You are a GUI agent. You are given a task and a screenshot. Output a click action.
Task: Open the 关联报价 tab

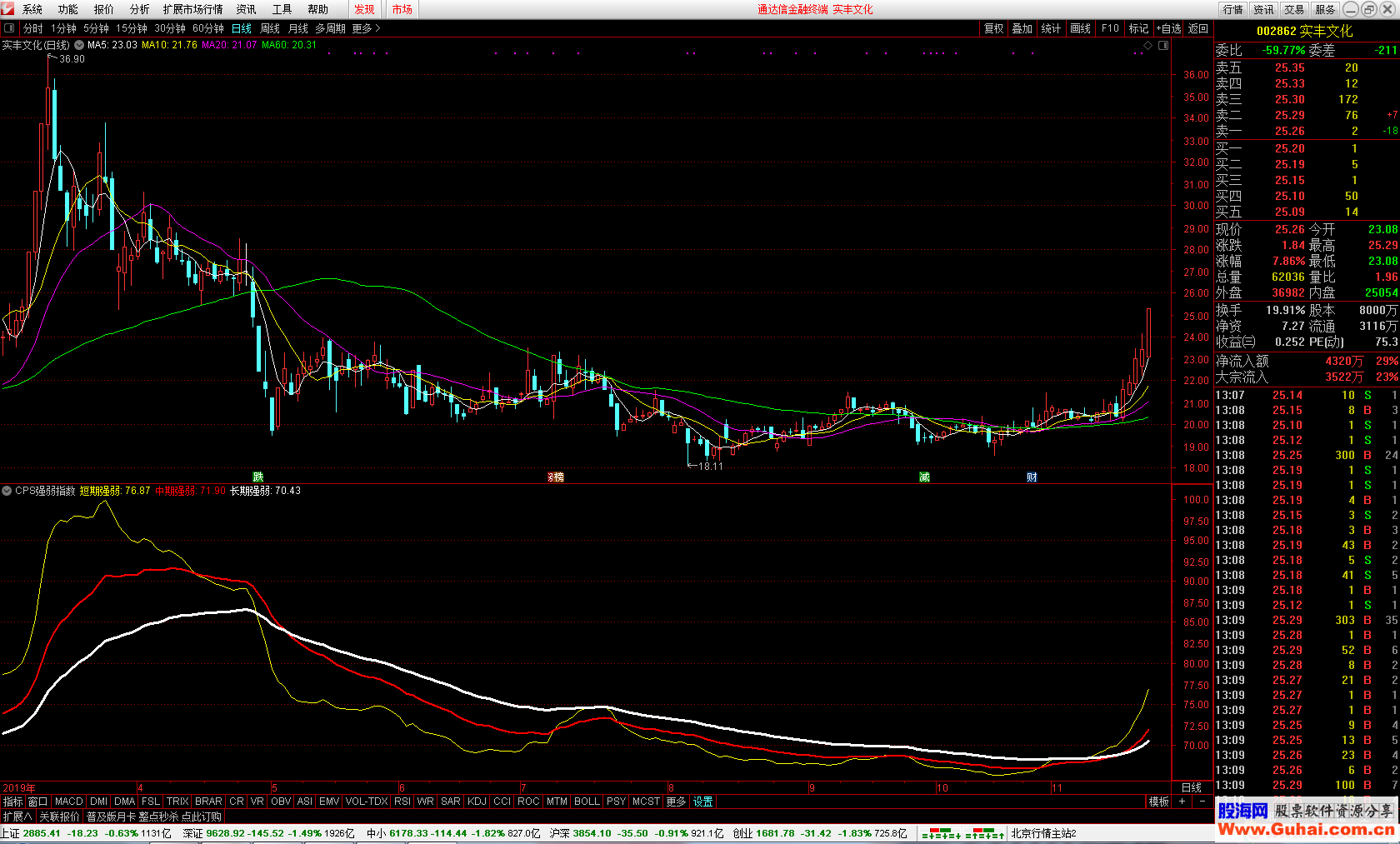60,817
